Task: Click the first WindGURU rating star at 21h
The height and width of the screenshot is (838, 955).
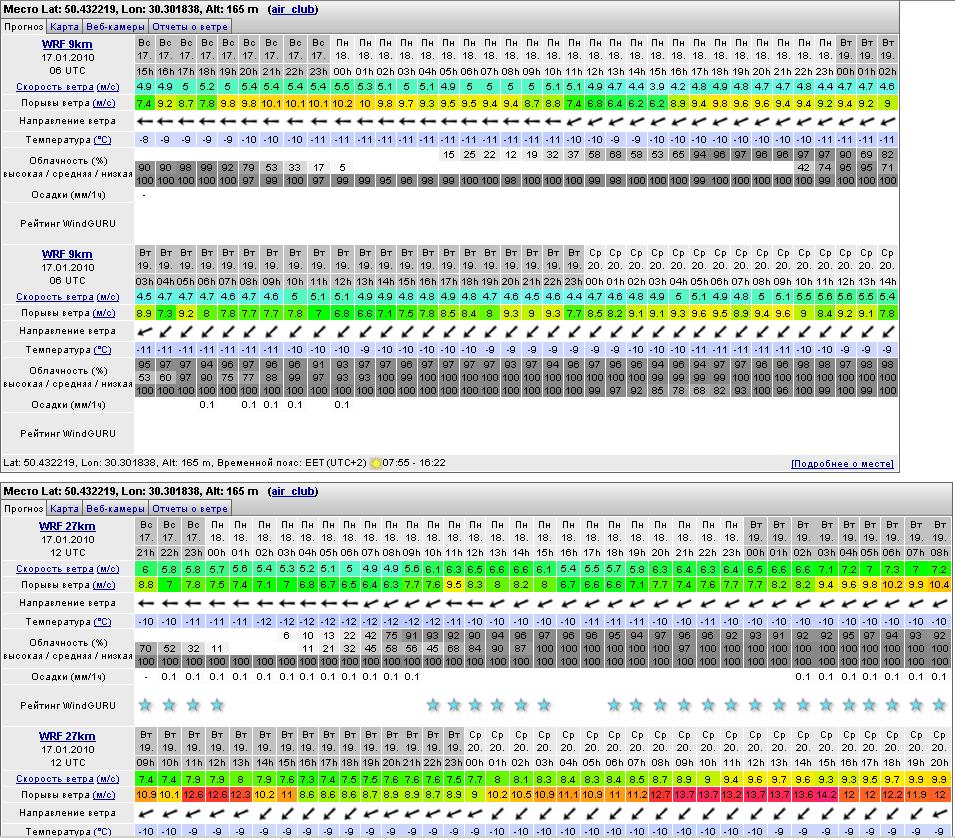Action: tap(146, 705)
